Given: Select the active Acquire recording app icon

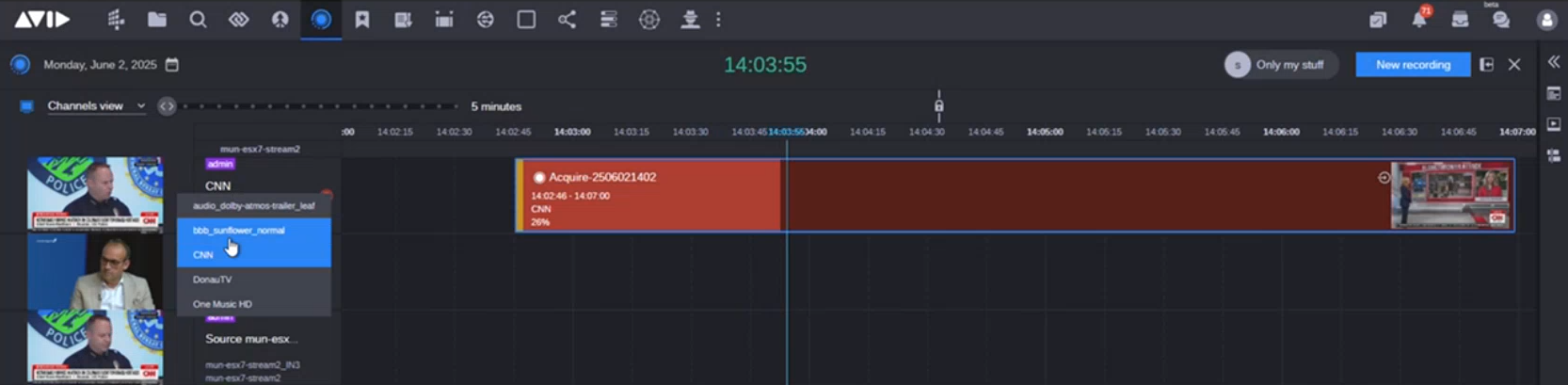Looking at the screenshot, I should pos(321,19).
